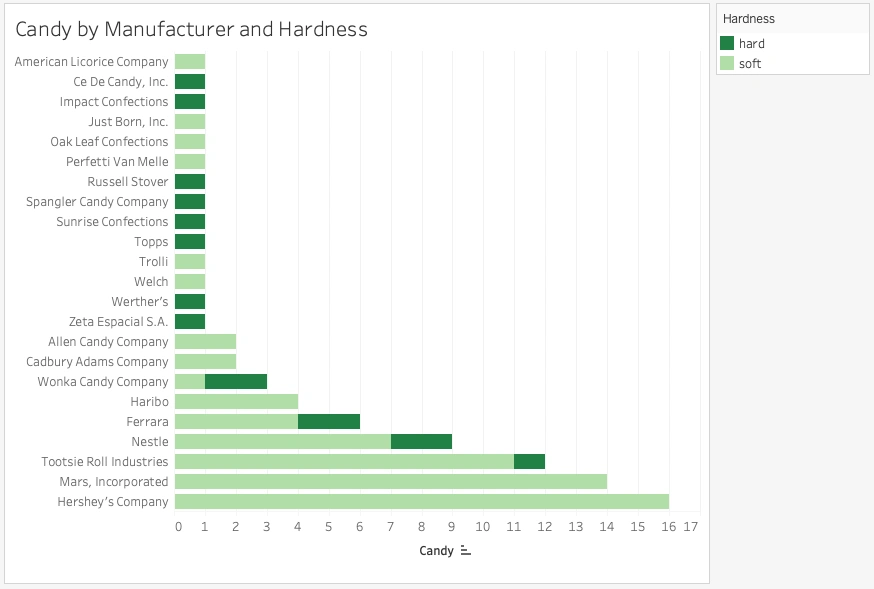
Task: Click the hard segment of Ferrara bar
Action: [x=329, y=422]
